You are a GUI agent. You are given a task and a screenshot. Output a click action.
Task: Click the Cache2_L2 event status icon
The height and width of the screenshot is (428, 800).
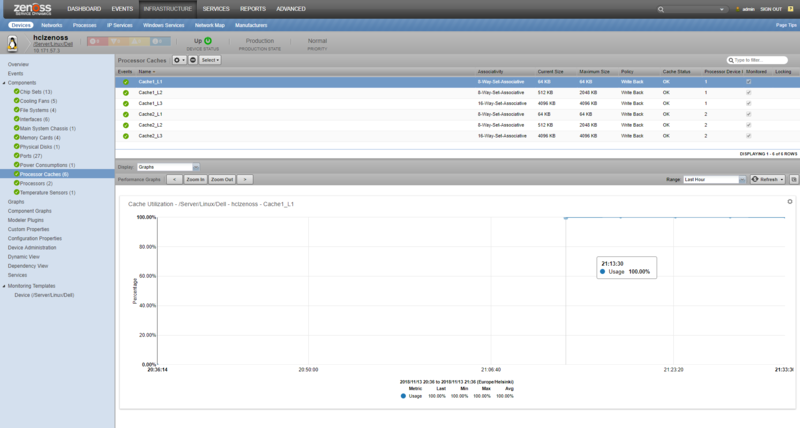tap(126, 125)
